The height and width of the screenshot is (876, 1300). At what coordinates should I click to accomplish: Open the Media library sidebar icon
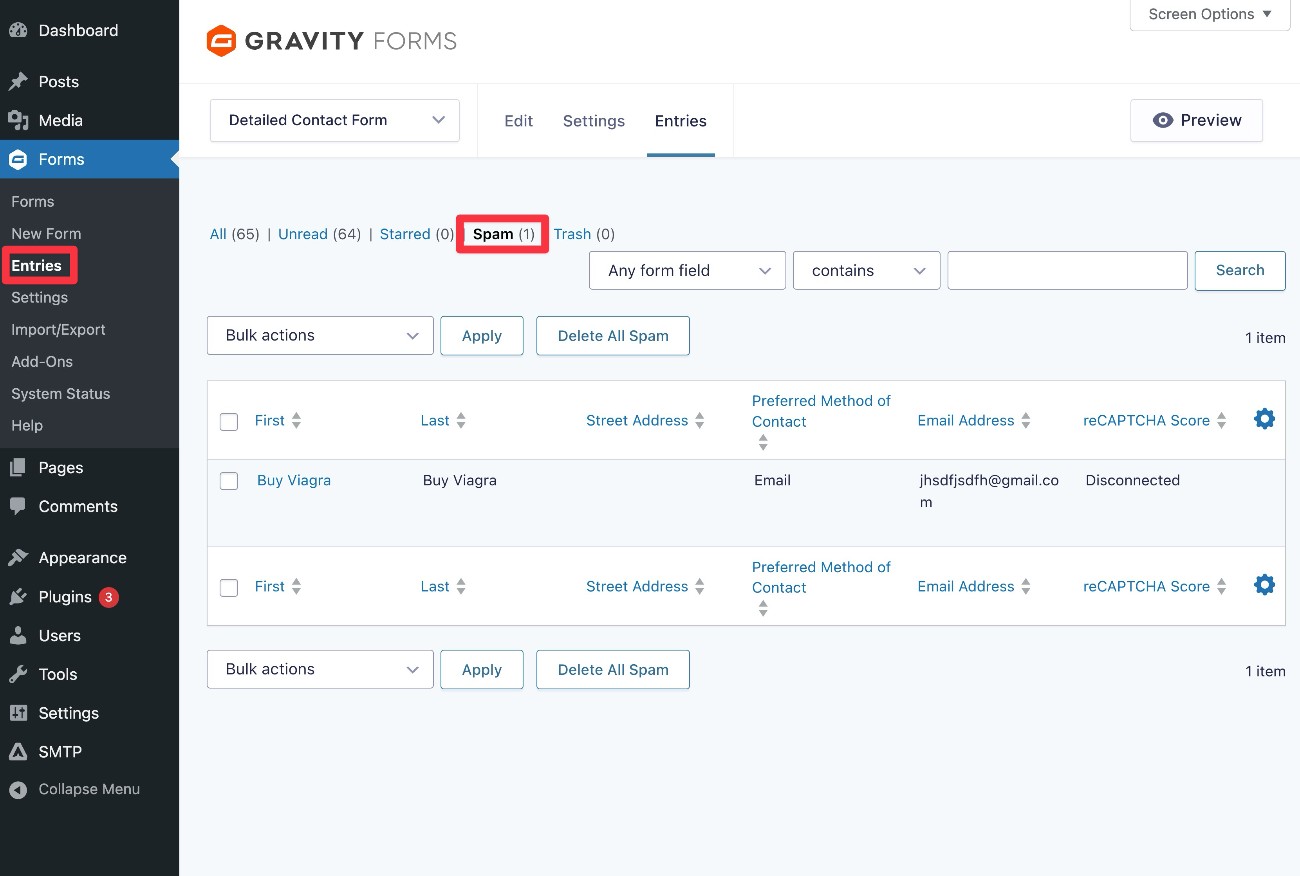(18, 120)
